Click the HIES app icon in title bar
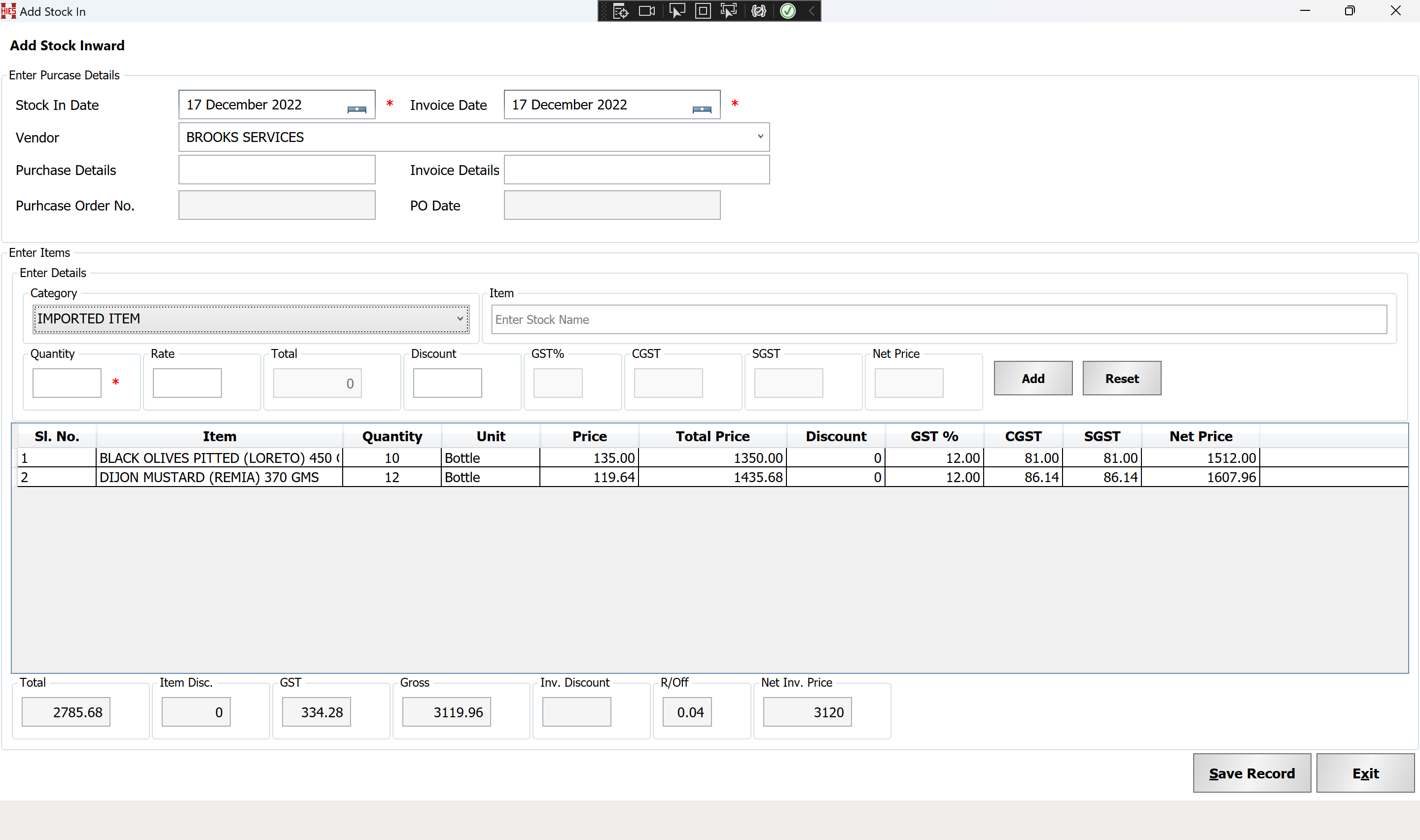Screen dimensions: 1420x840 (x=8, y=11)
